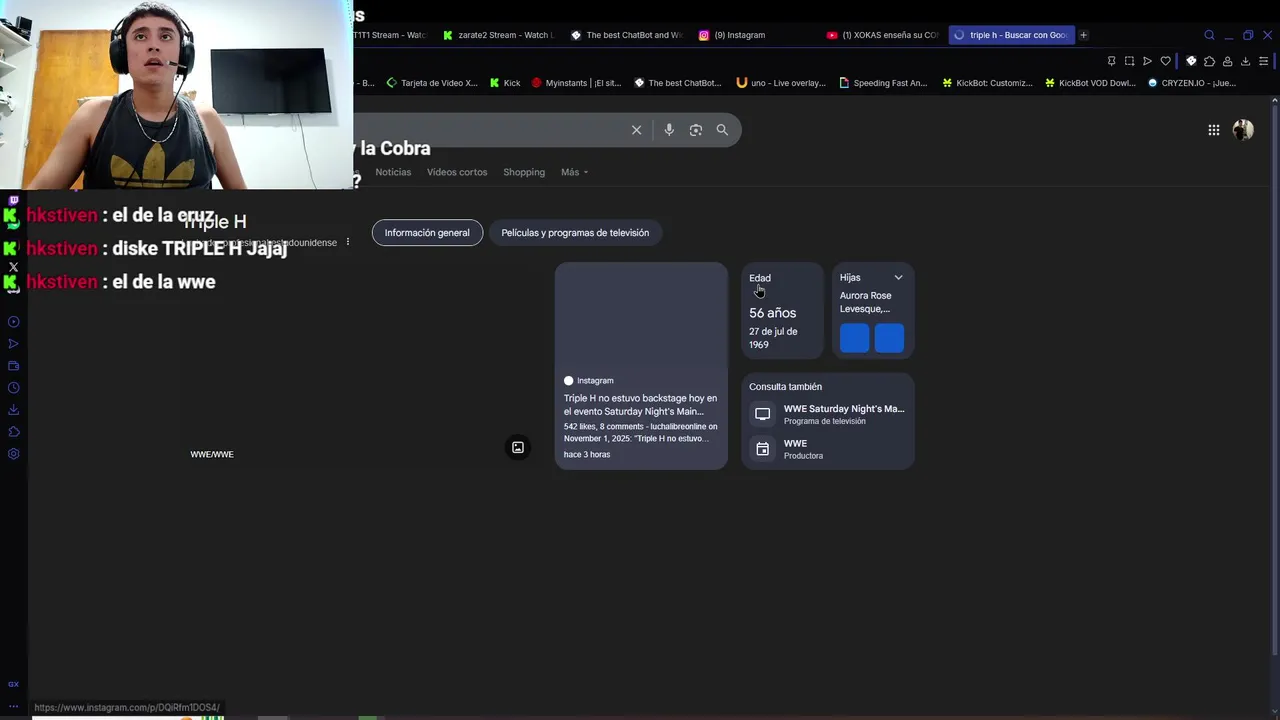Open the easy setup menu icon
The image size is (1280, 720).
[x=1264, y=61]
